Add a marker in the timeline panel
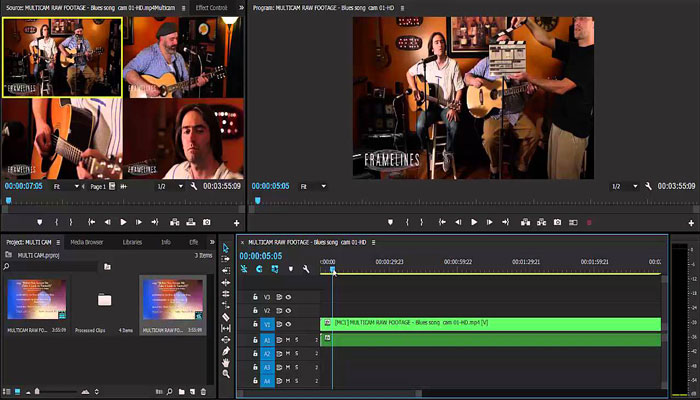Screen dimensions: 700x400 tap(291, 269)
